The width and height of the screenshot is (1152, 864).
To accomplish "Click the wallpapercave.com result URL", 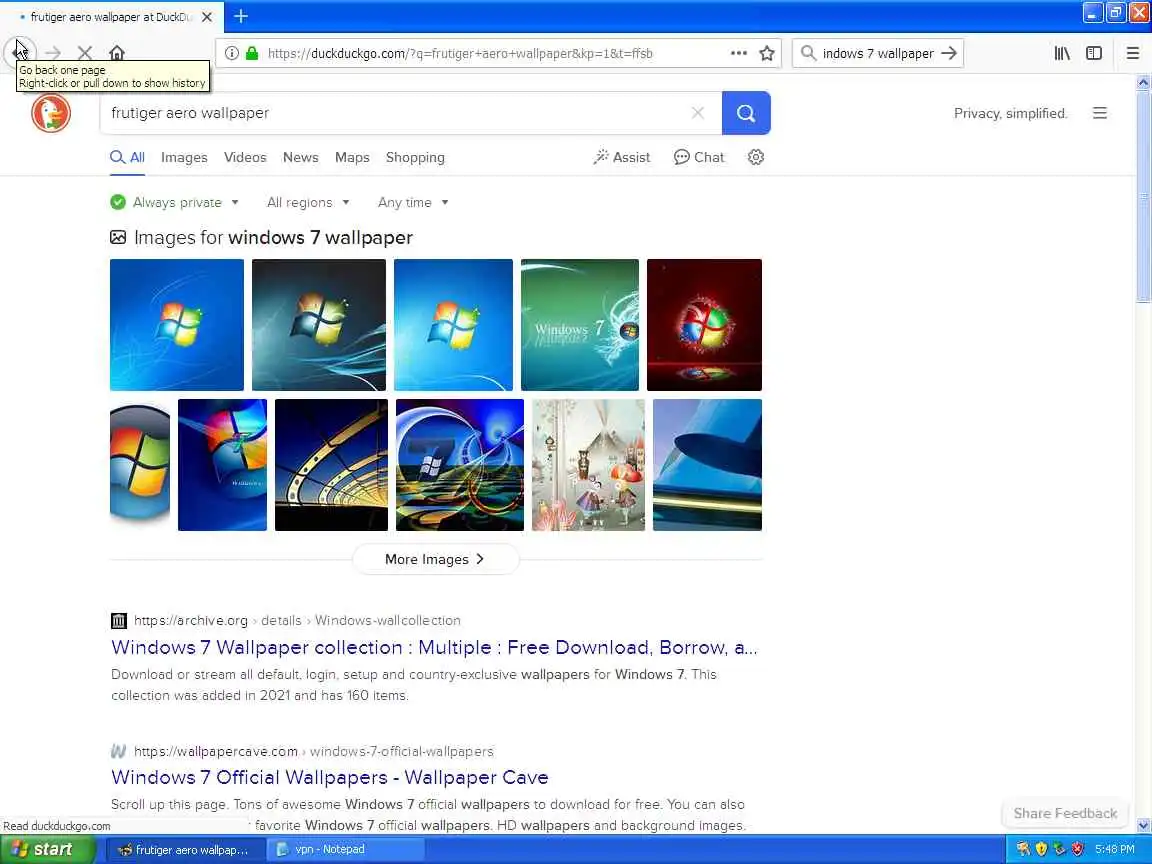I will 314,751.
